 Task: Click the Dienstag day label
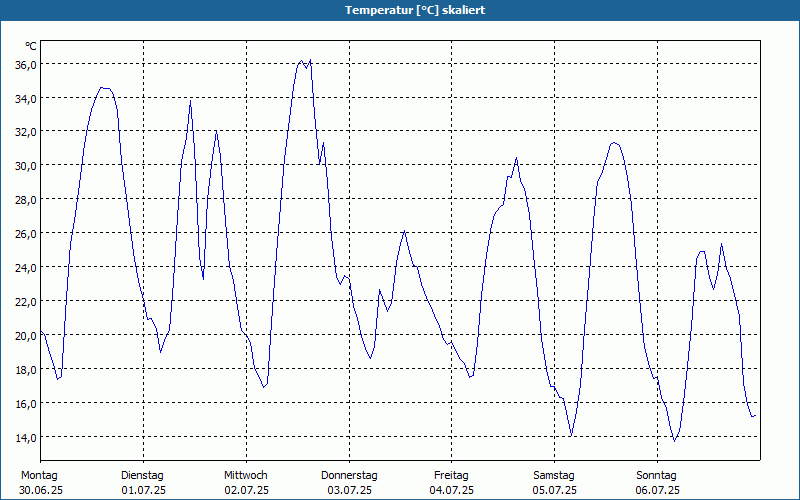(142, 476)
